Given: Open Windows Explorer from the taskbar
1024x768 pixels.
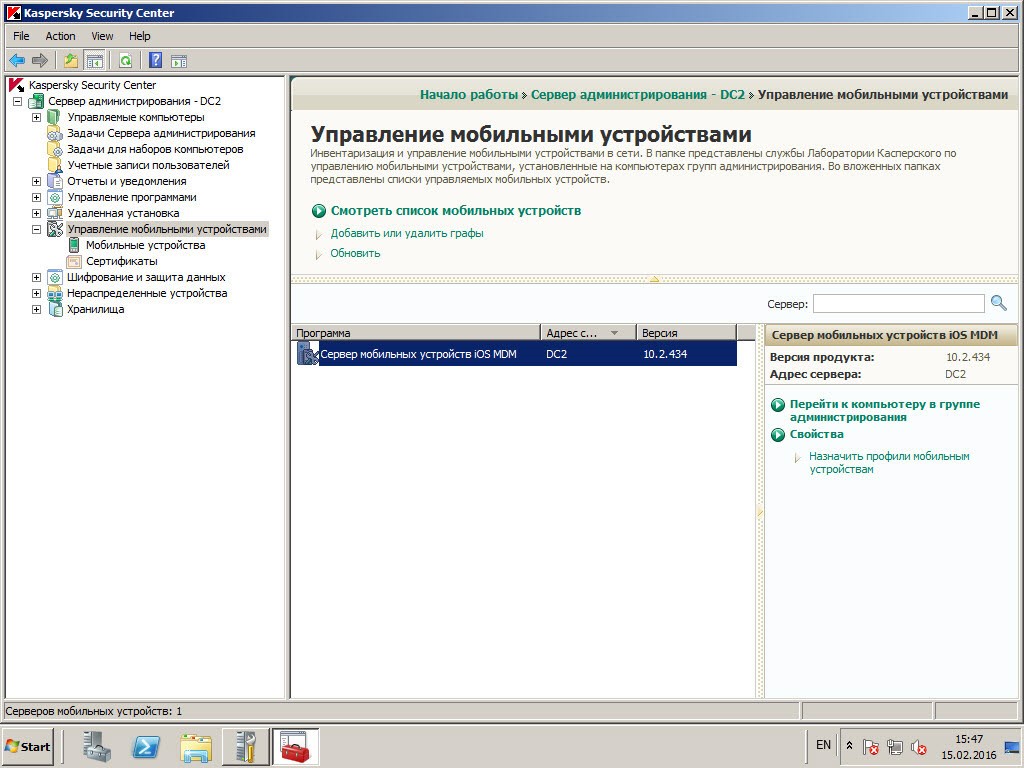Looking at the screenshot, I should pyautogui.click(x=196, y=746).
